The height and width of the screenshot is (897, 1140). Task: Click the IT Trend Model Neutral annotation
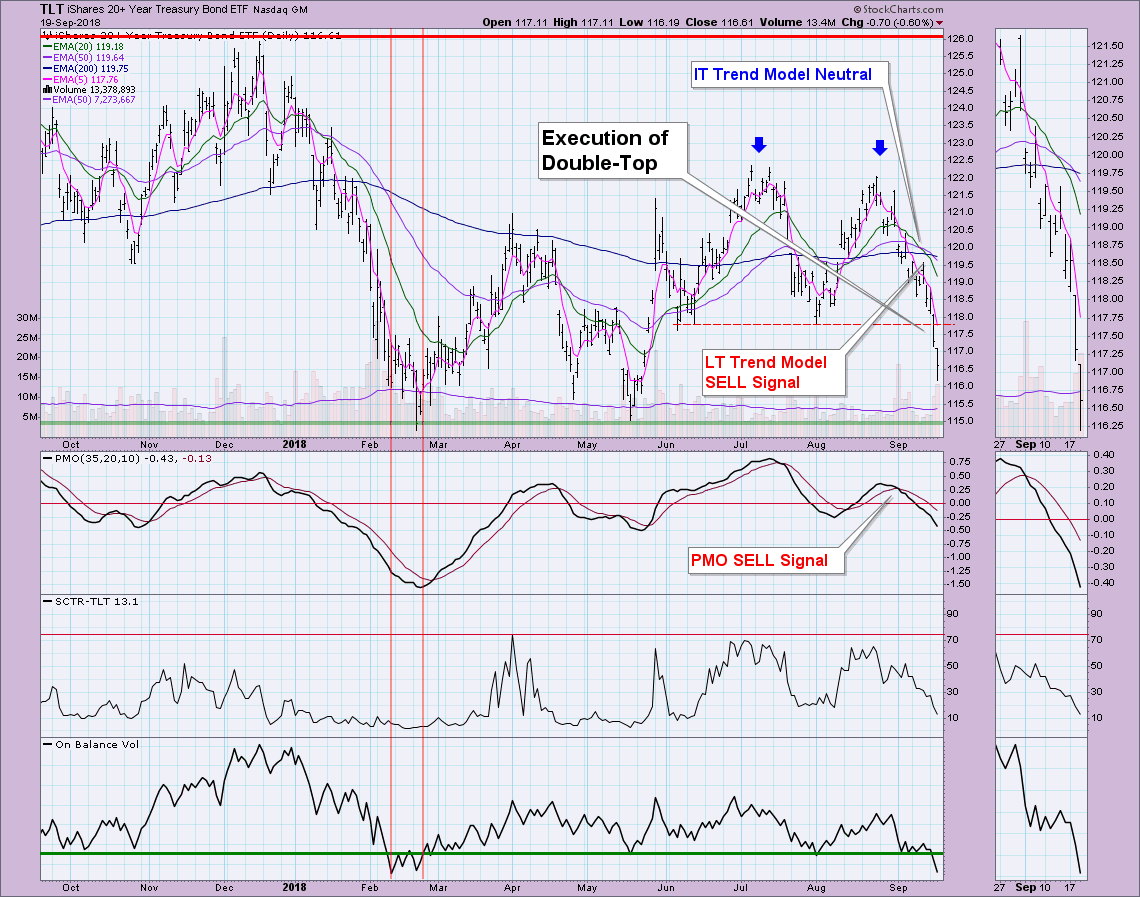[790, 75]
